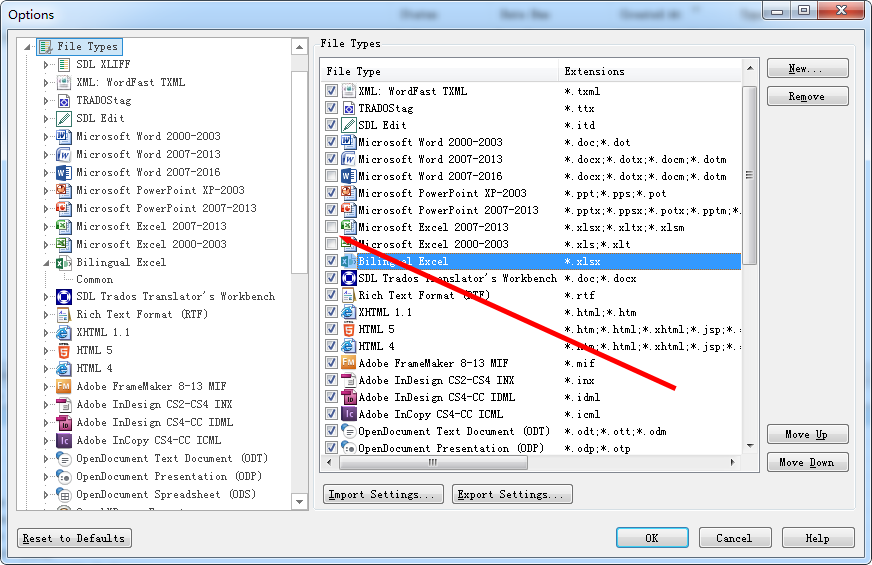Enable Microsoft Excel 2007-2013 checkbox

pos(331,227)
